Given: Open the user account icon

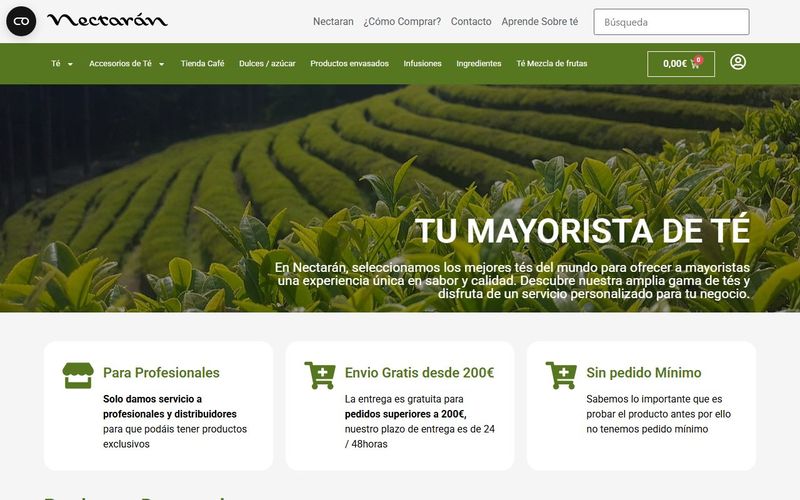Looking at the screenshot, I should pos(738,62).
